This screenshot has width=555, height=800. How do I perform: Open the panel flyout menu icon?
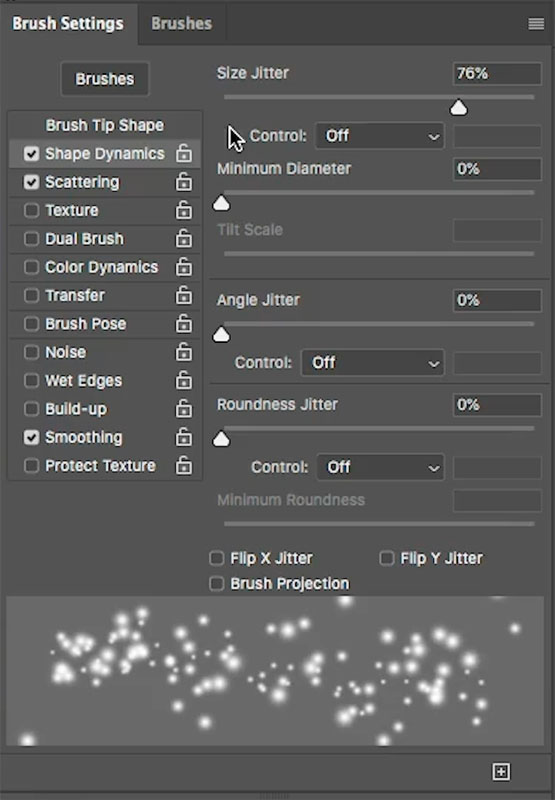(536, 23)
